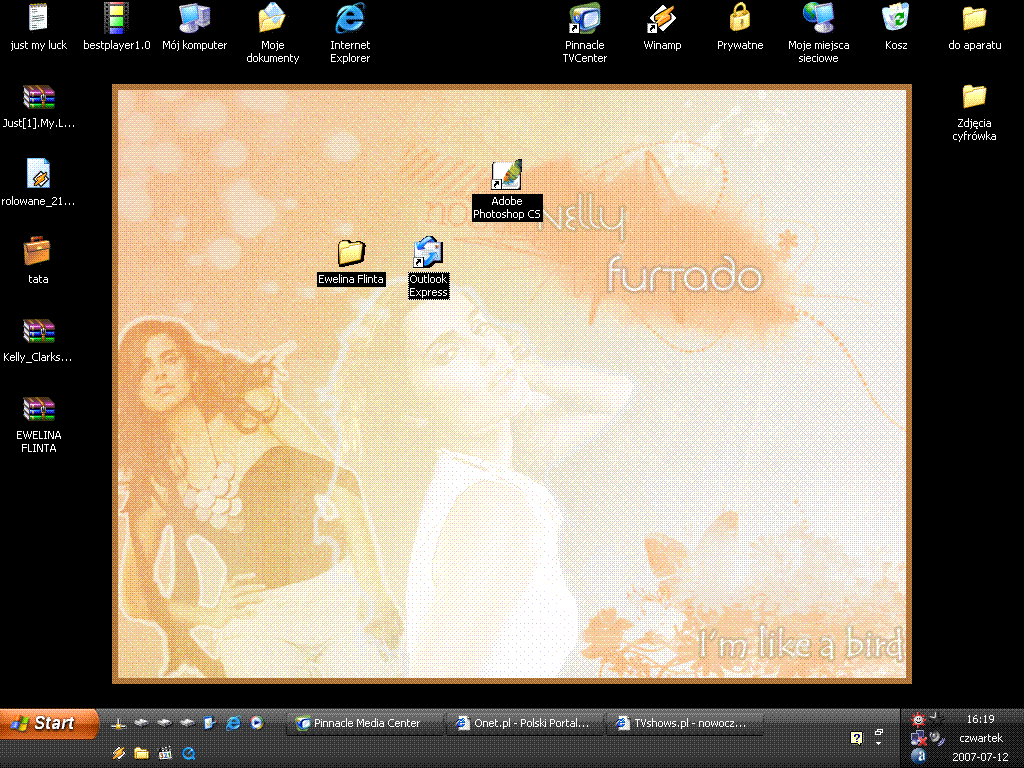Switch to the Onet.pl browser window
1024x768 pixels.
pos(526,723)
